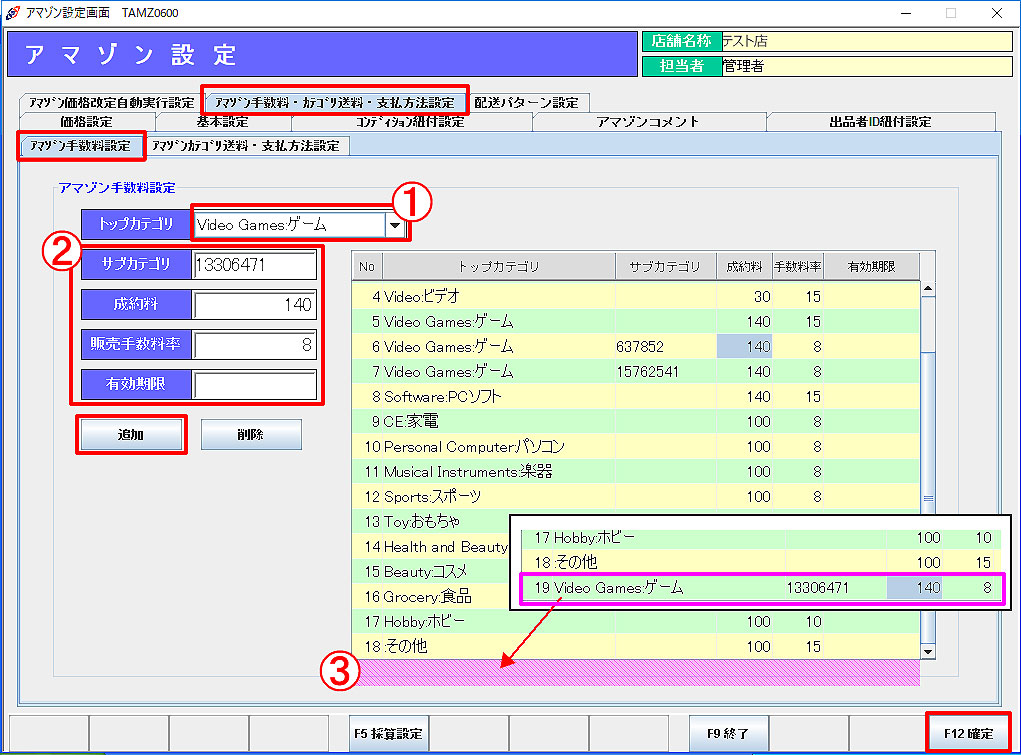Viewport: 1021px width, 755px height.
Task: Switch to アマゾン価格改定自動実行設定 tab
Action: (111, 103)
